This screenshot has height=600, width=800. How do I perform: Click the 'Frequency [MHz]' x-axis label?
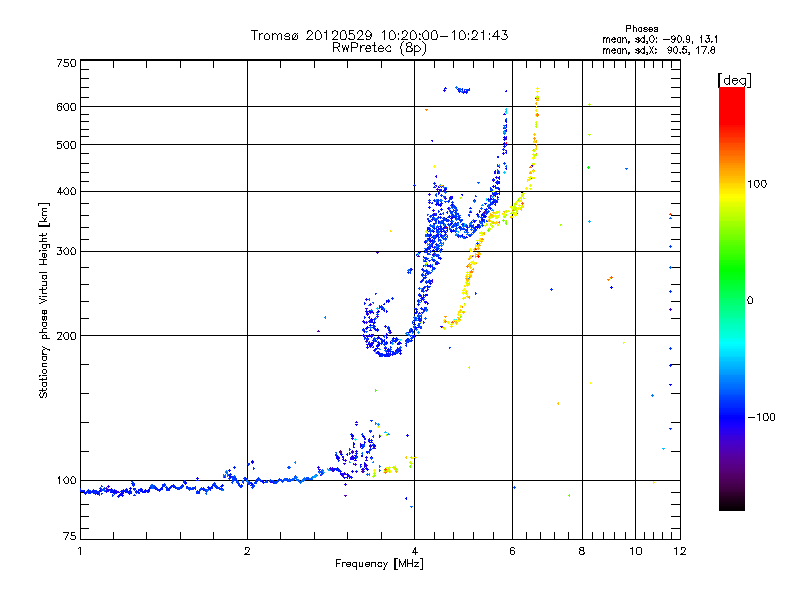pos(379,564)
